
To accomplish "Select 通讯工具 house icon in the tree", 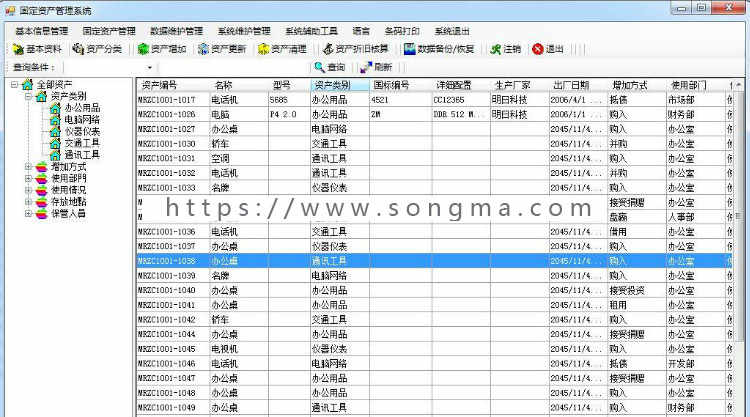I will (55, 155).
